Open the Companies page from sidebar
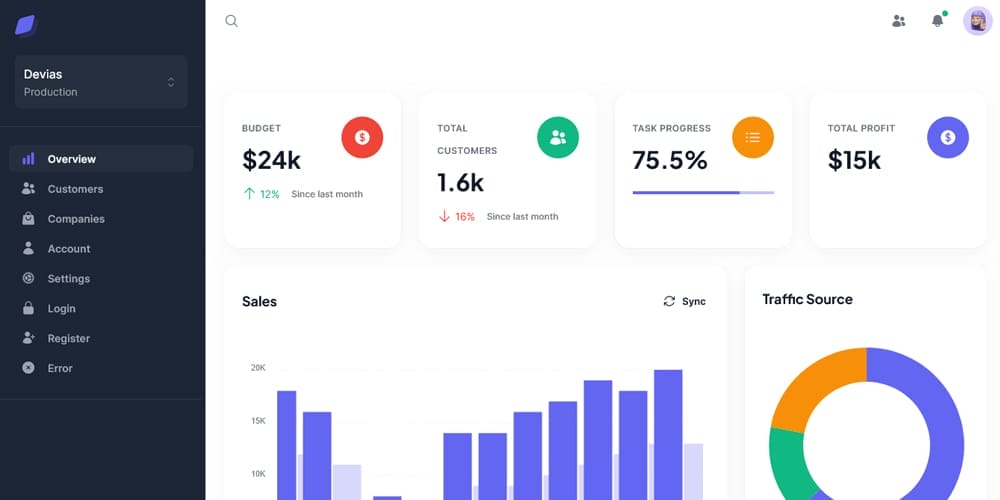Screen dimensions: 1000x500 75,219
